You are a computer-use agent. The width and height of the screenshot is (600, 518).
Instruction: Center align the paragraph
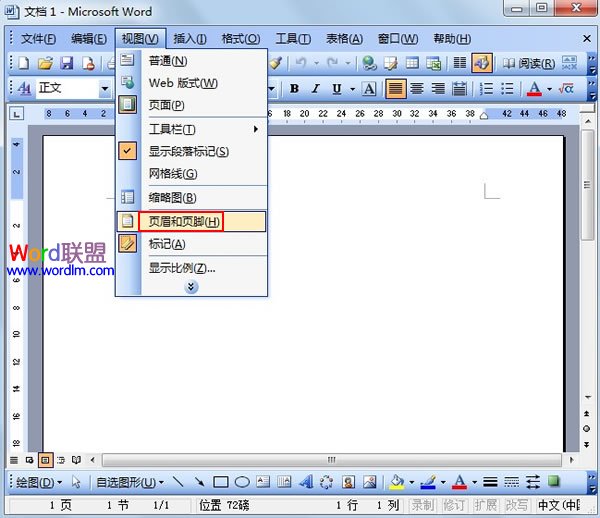tap(417, 89)
